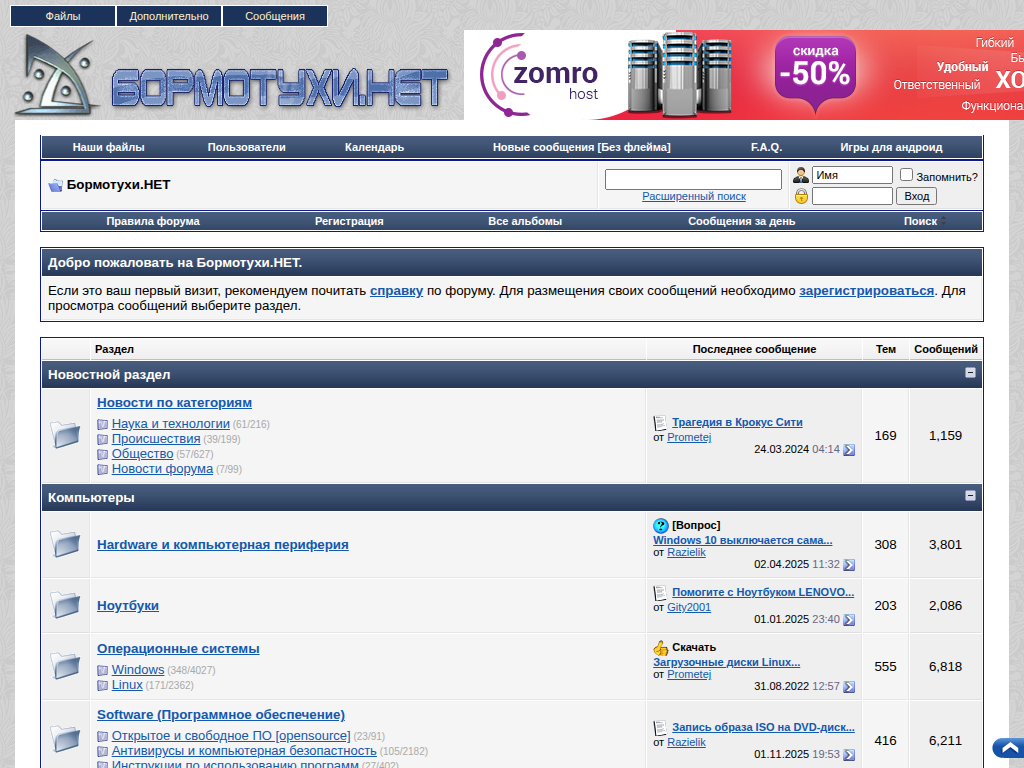The height and width of the screenshot is (768, 1024).
Task: Open the Расширенный поиск link
Action: coord(693,197)
